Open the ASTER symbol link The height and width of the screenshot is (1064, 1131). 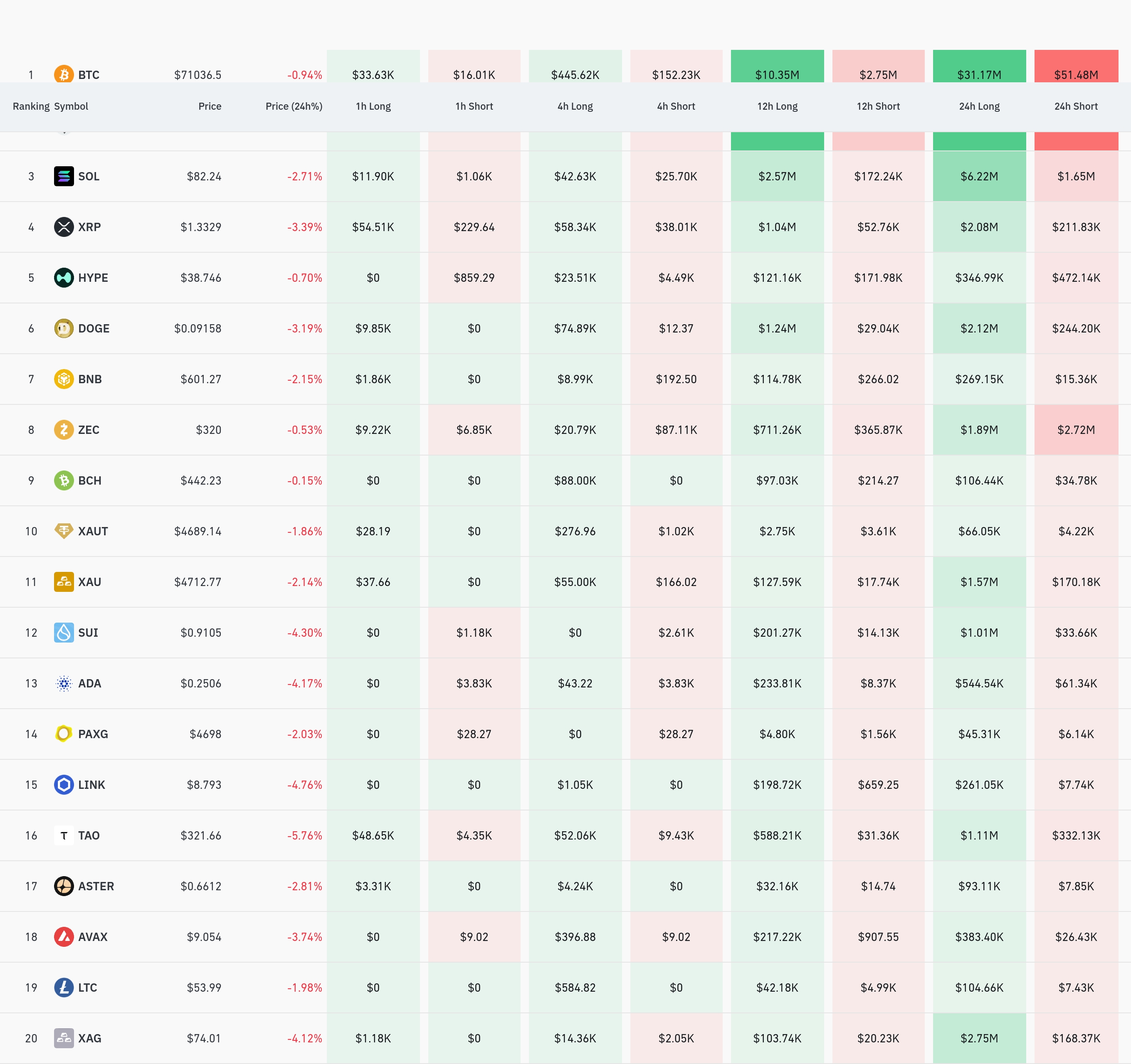point(96,886)
